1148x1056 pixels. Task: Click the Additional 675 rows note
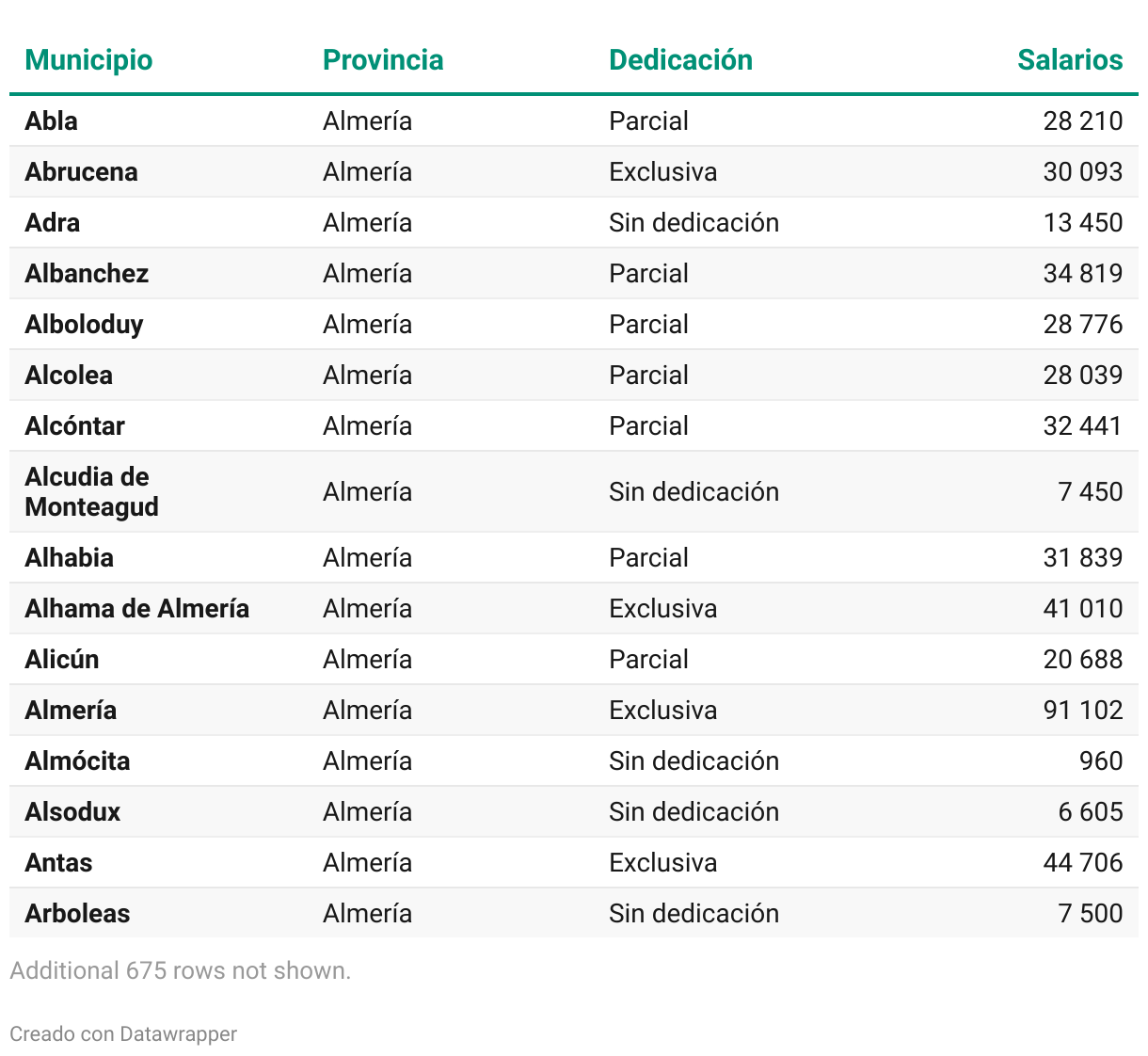point(180,970)
